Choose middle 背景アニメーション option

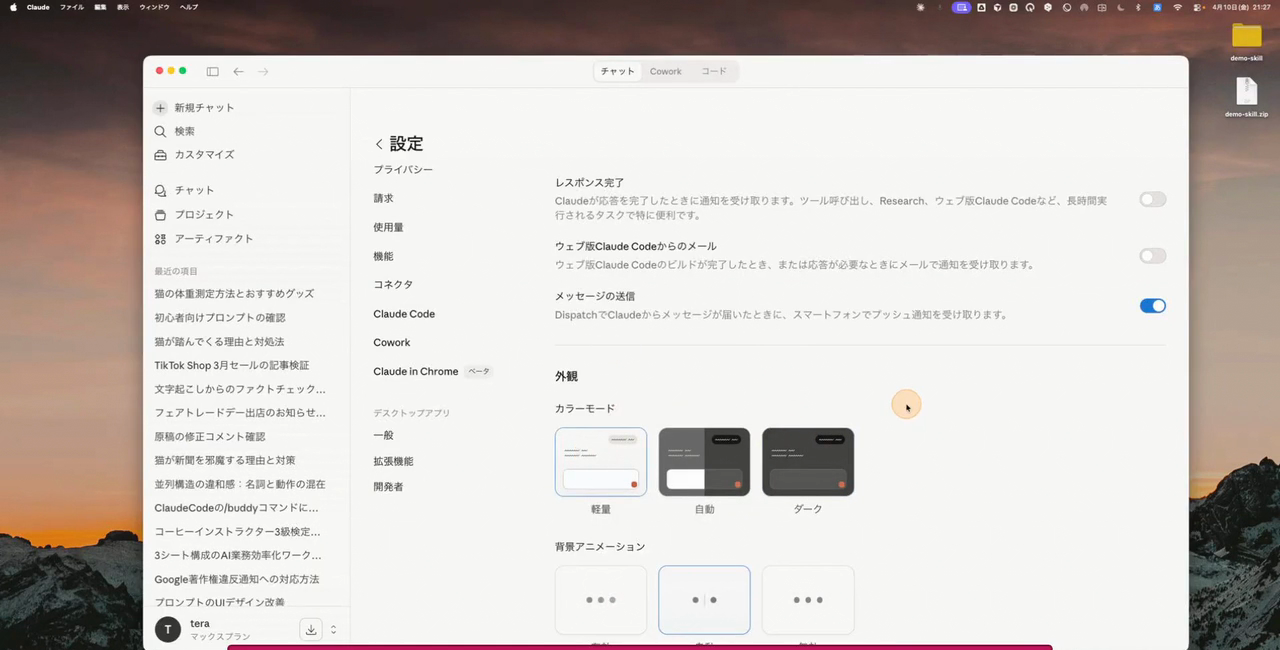pos(704,600)
